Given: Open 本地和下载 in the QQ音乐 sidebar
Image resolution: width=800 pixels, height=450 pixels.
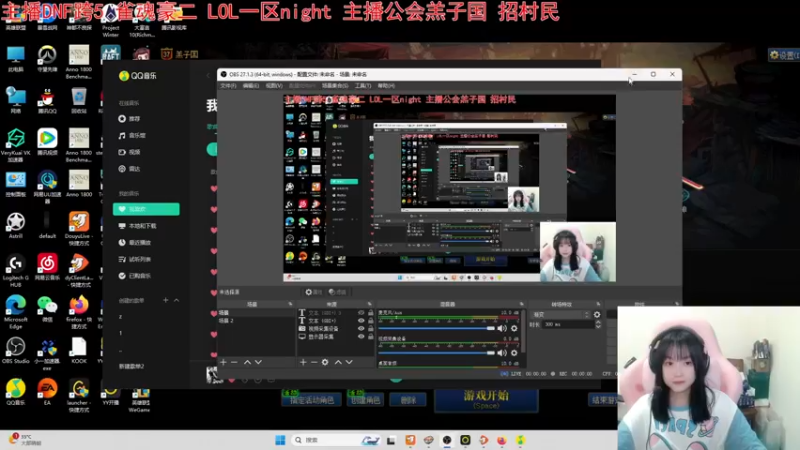Looking at the screenshot, I should coord(138,226).
